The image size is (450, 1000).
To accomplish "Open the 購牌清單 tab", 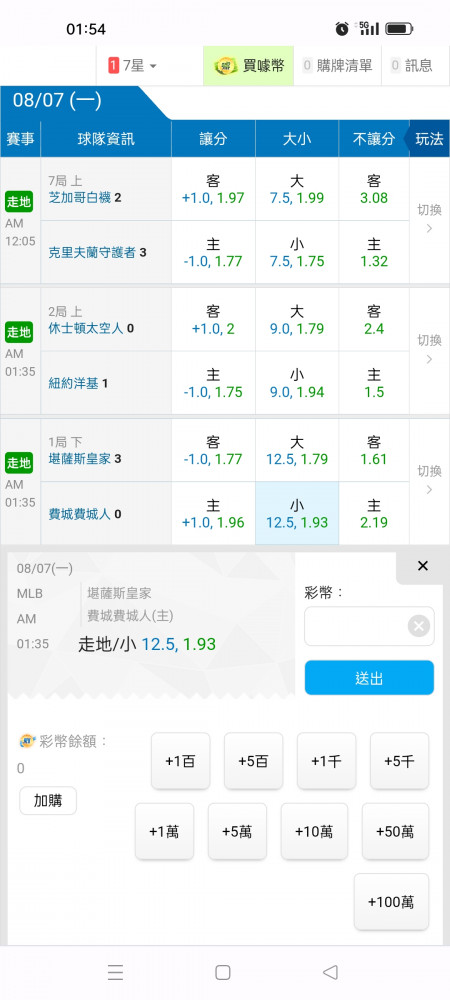I will [x=337, y=65].
